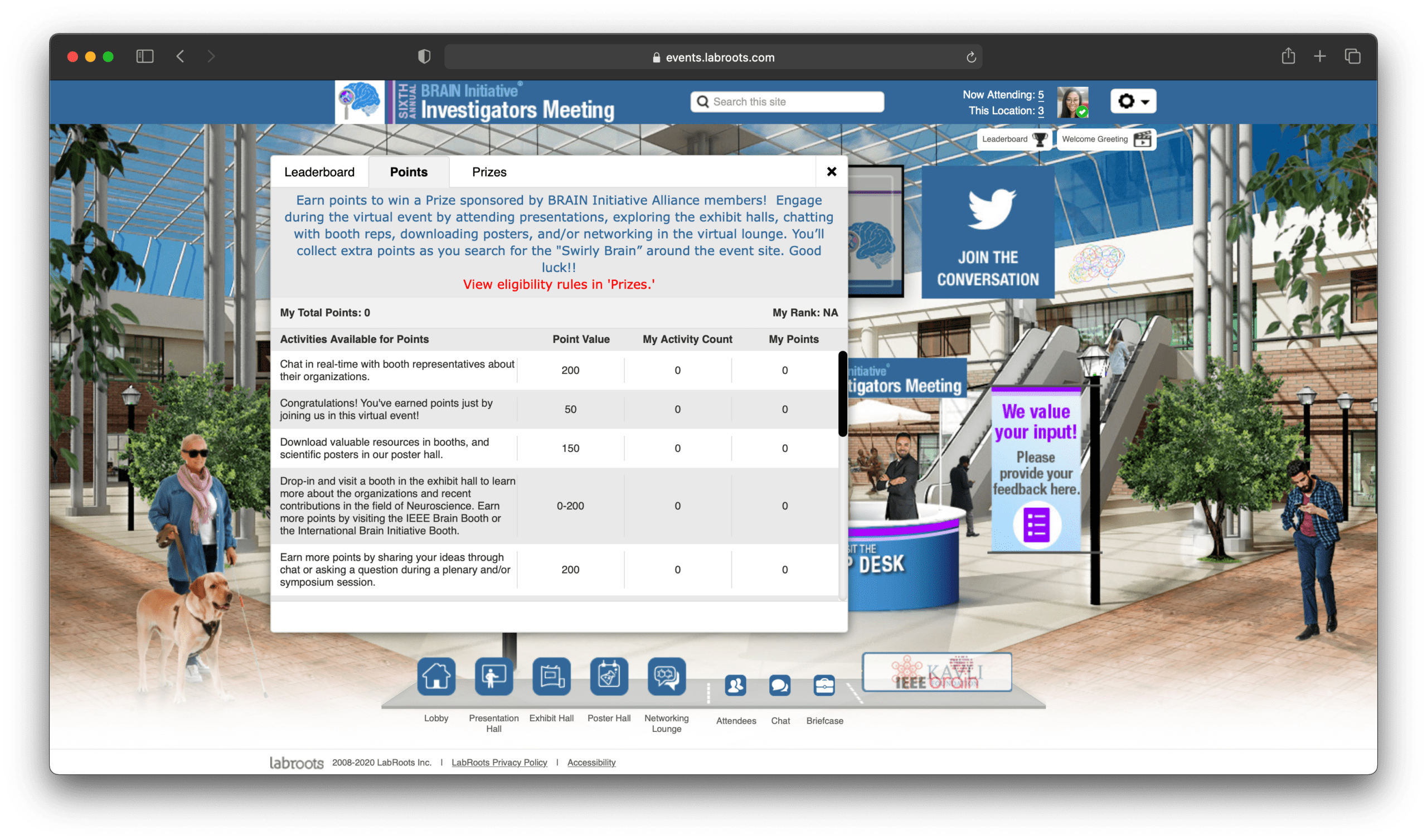Click the 'My Points' column header
This screenshot has width=1427, height=840.
[x=793, y=339]
